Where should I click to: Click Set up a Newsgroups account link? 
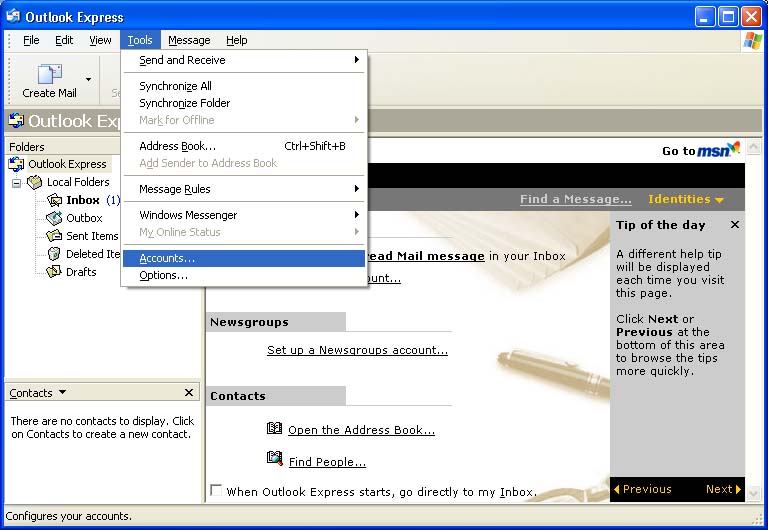[x=358, y=350]
